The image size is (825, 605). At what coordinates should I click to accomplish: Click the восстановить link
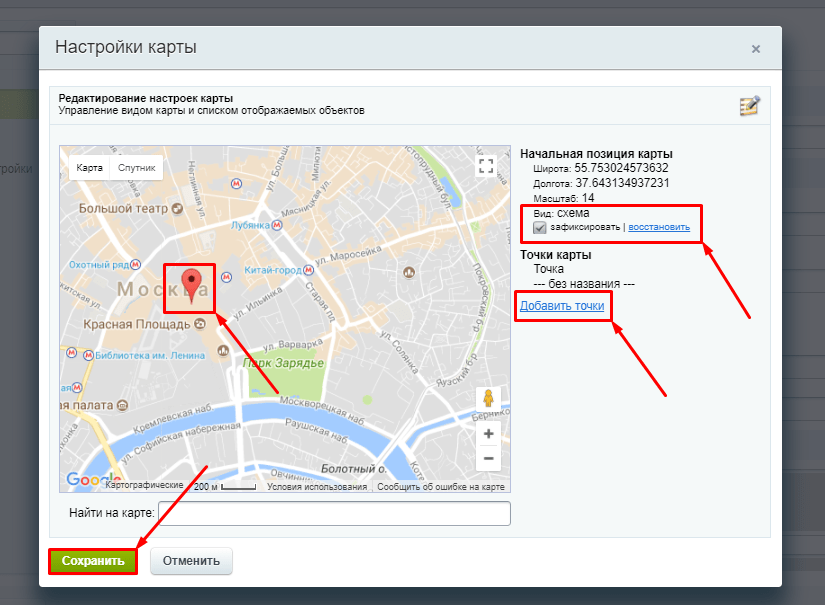click(x=659, y=227)
